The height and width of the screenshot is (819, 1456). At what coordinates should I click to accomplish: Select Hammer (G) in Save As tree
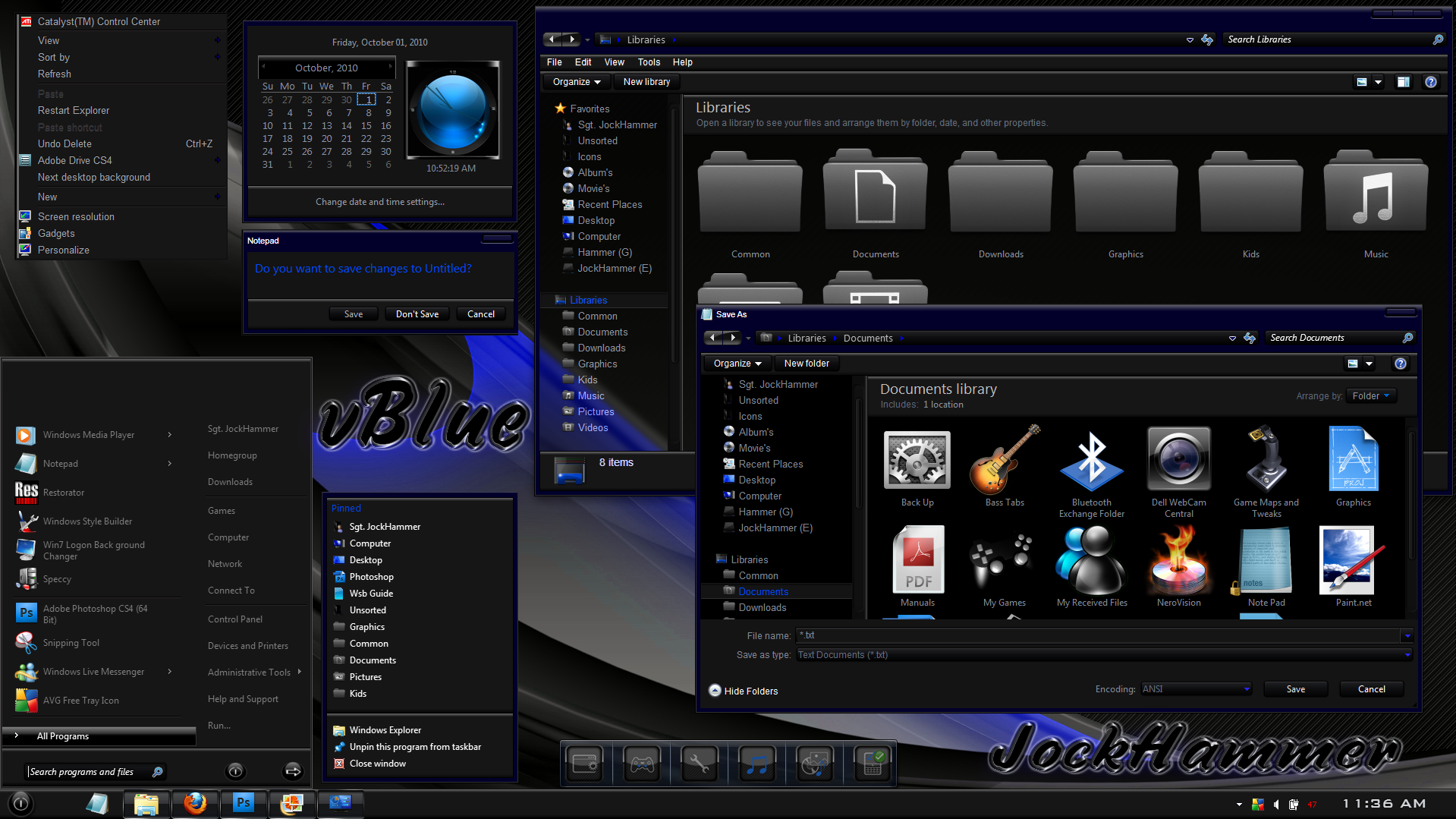(x=765, y=512)
